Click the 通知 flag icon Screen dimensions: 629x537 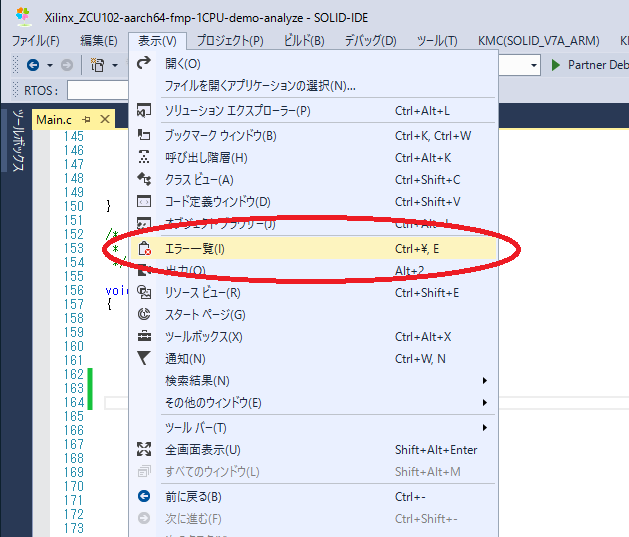point(144,359)
